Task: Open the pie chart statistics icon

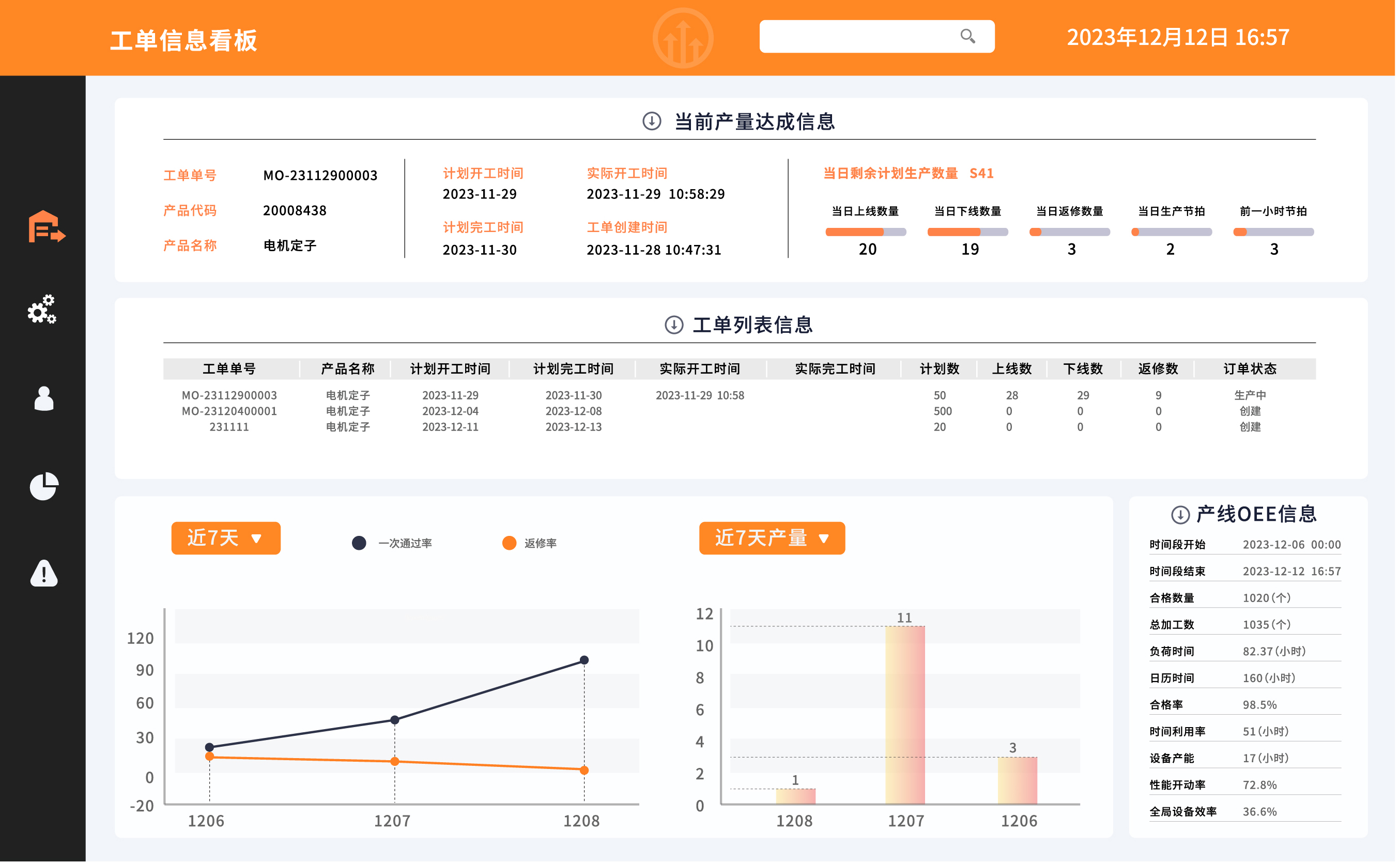Action: tap(44, 486)
